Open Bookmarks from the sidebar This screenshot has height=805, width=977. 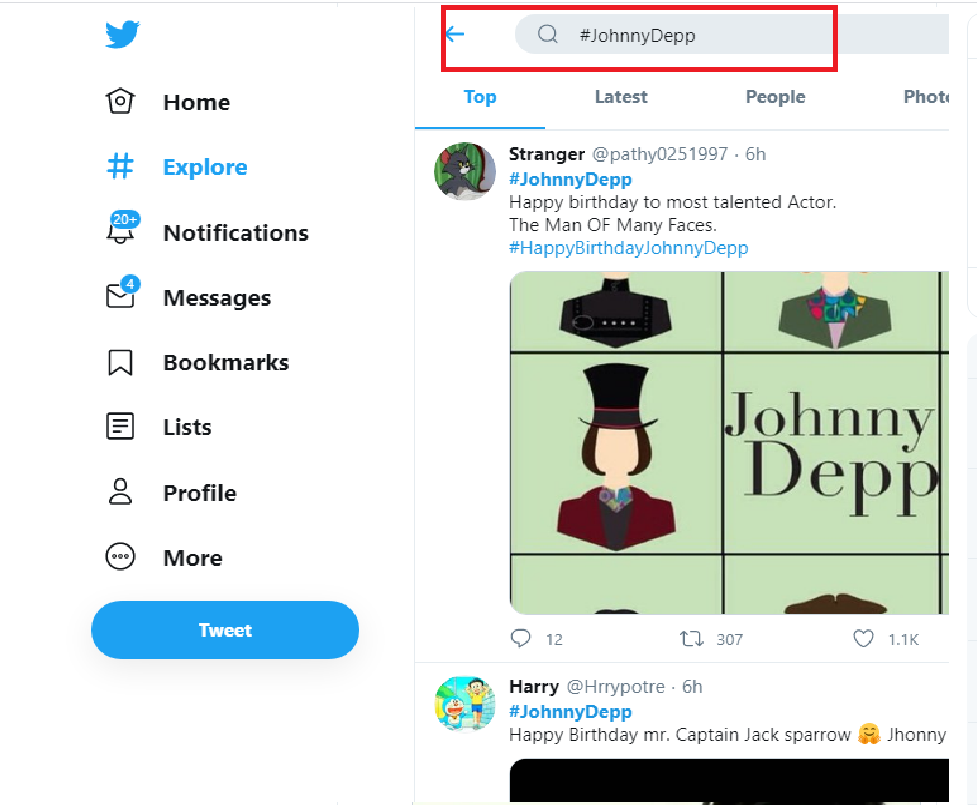click(x=198, y=363)
